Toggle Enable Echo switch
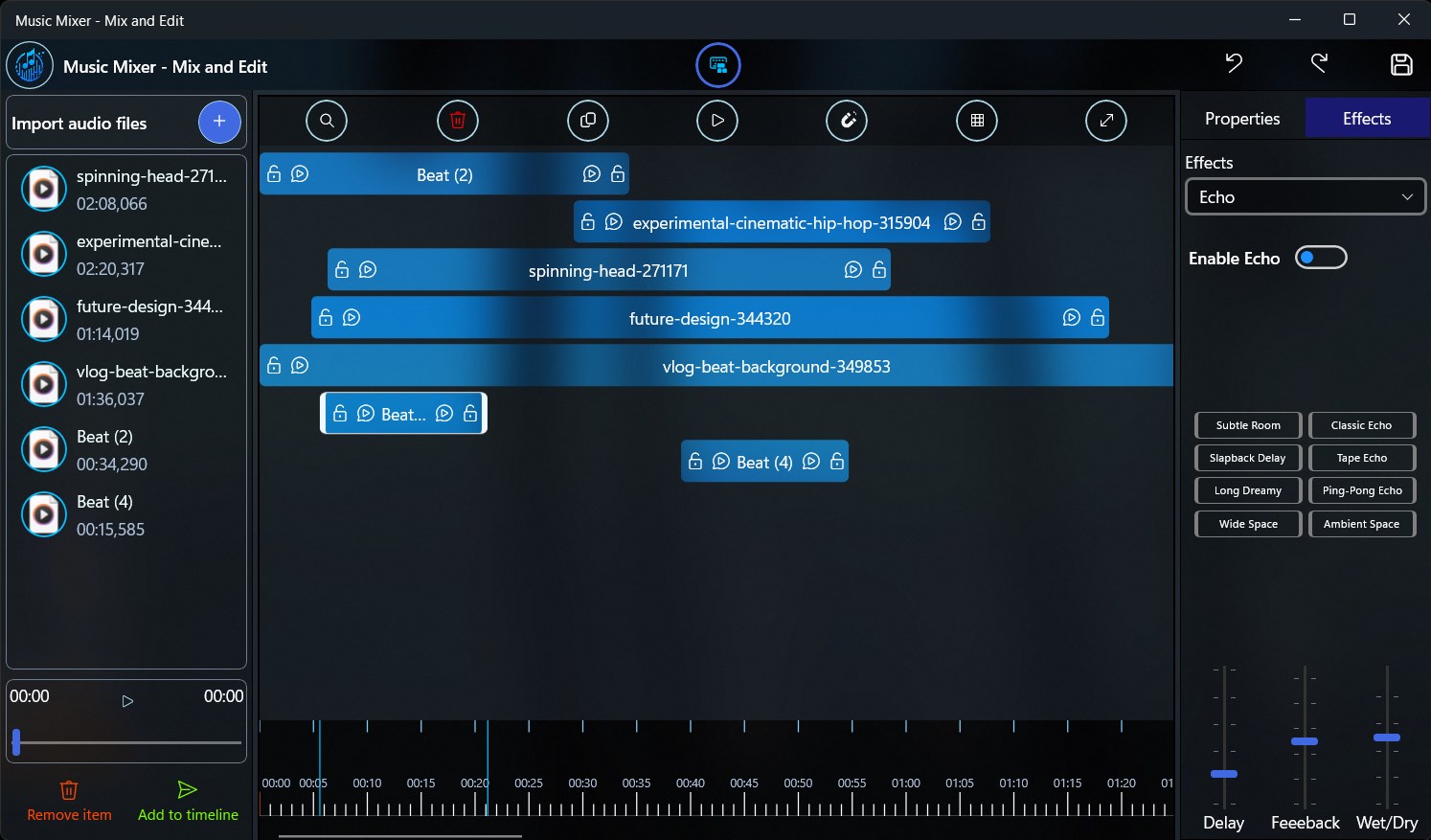The width and height of the screenshot is (1431, 840). click(1321, 257)
